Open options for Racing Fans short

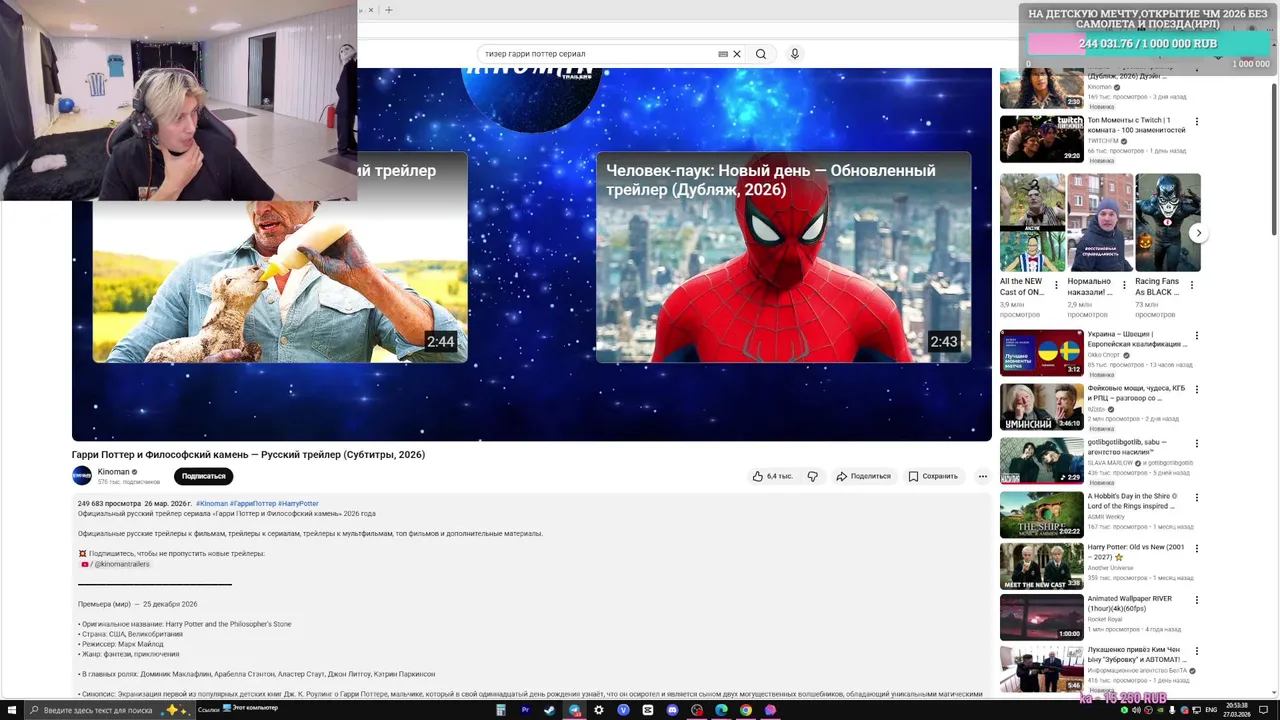pos(1192,285)
